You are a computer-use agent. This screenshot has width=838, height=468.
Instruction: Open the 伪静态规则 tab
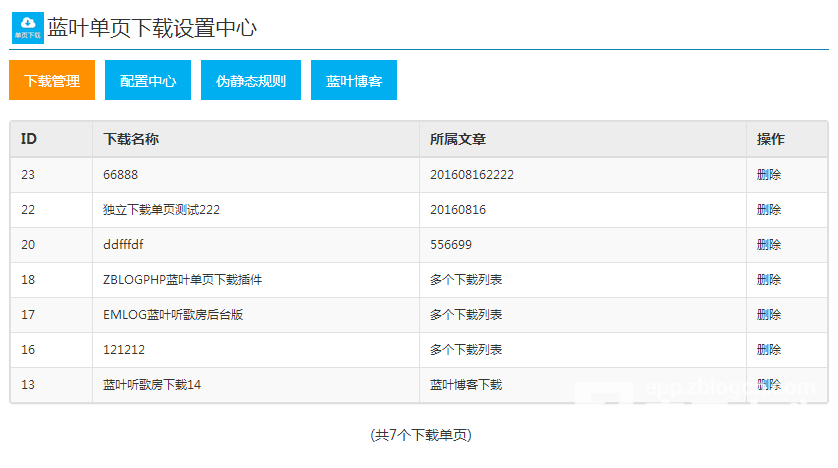pyautogui.click(x=251, y=81)
